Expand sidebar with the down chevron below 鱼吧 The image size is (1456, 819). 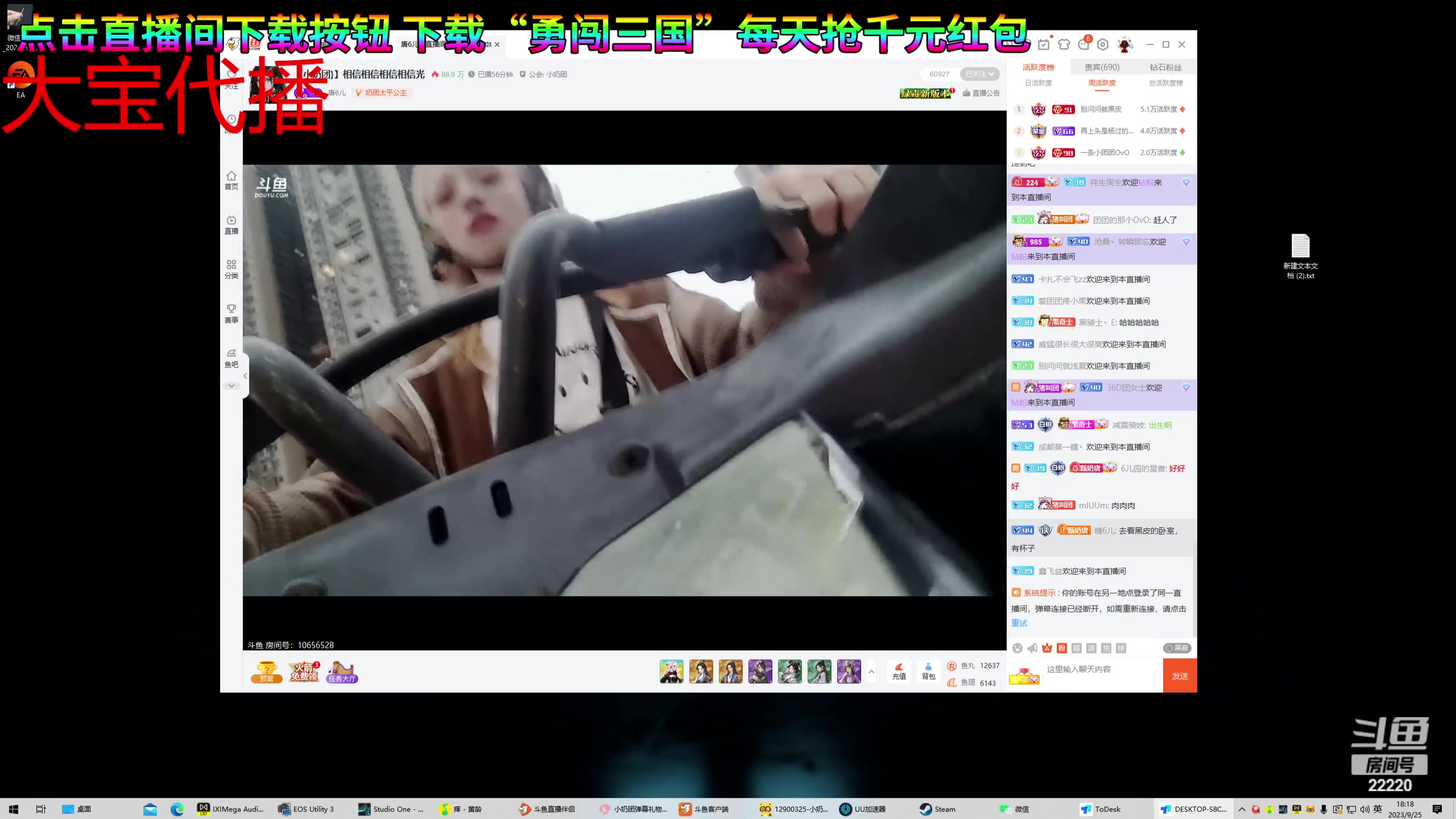tap(231, 386)
